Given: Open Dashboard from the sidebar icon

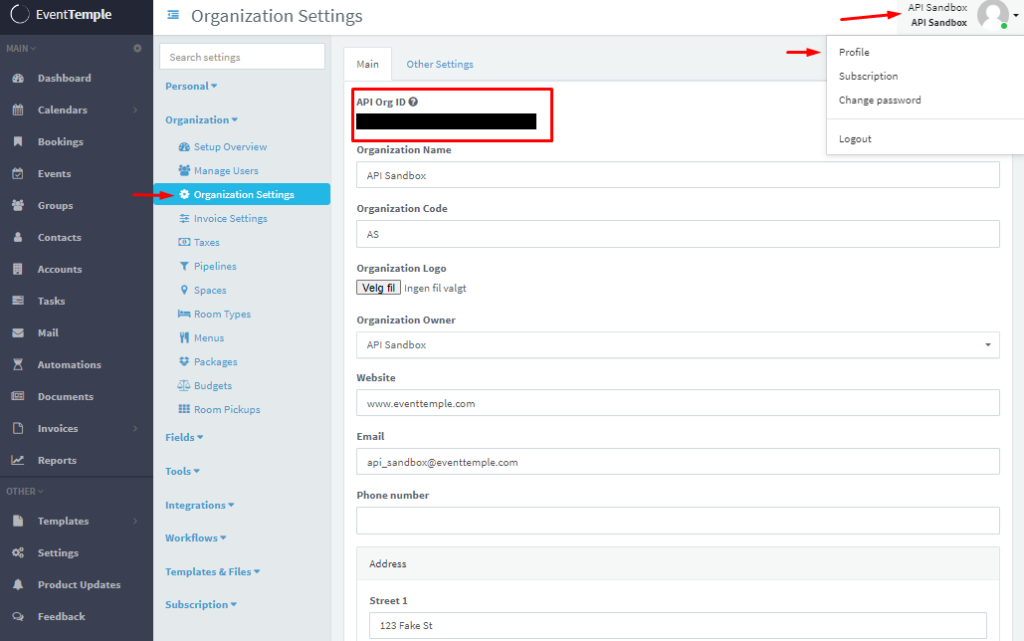Looking at the screenshot, I should tap(18, 78).
